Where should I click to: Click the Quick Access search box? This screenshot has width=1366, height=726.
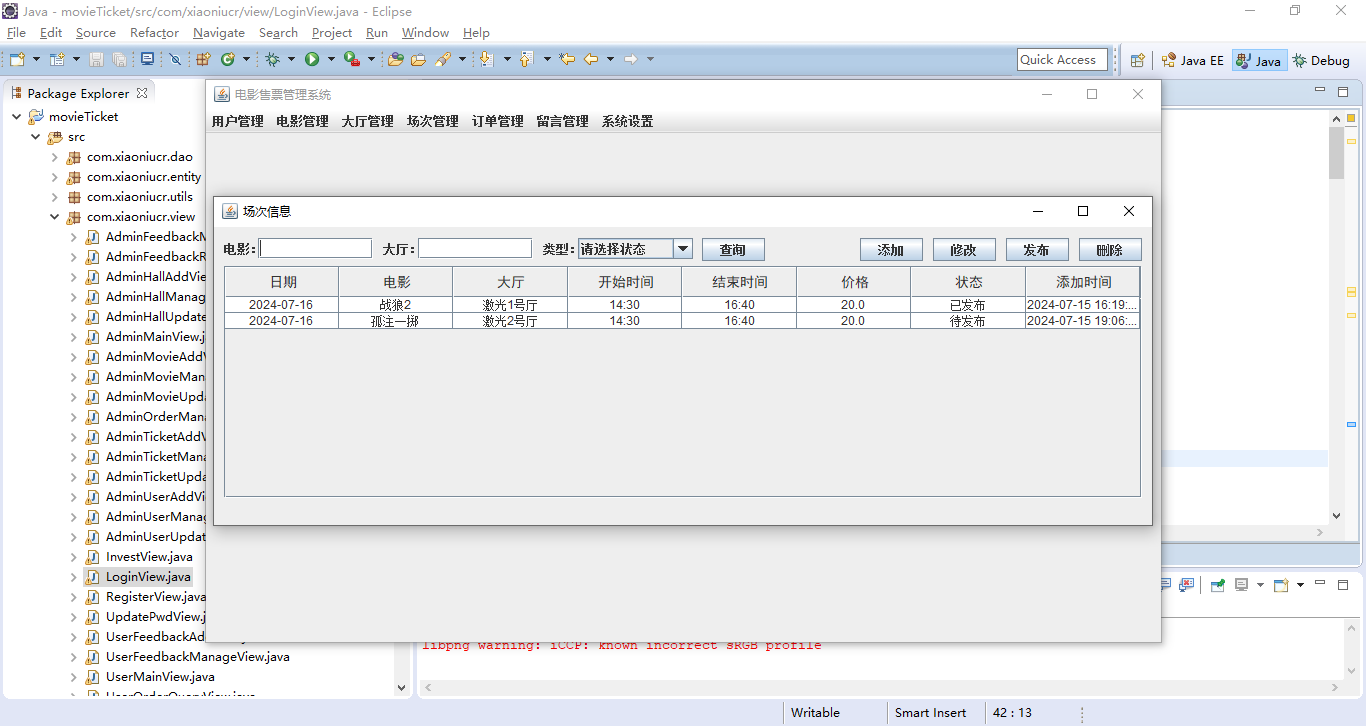point(1062,60)
